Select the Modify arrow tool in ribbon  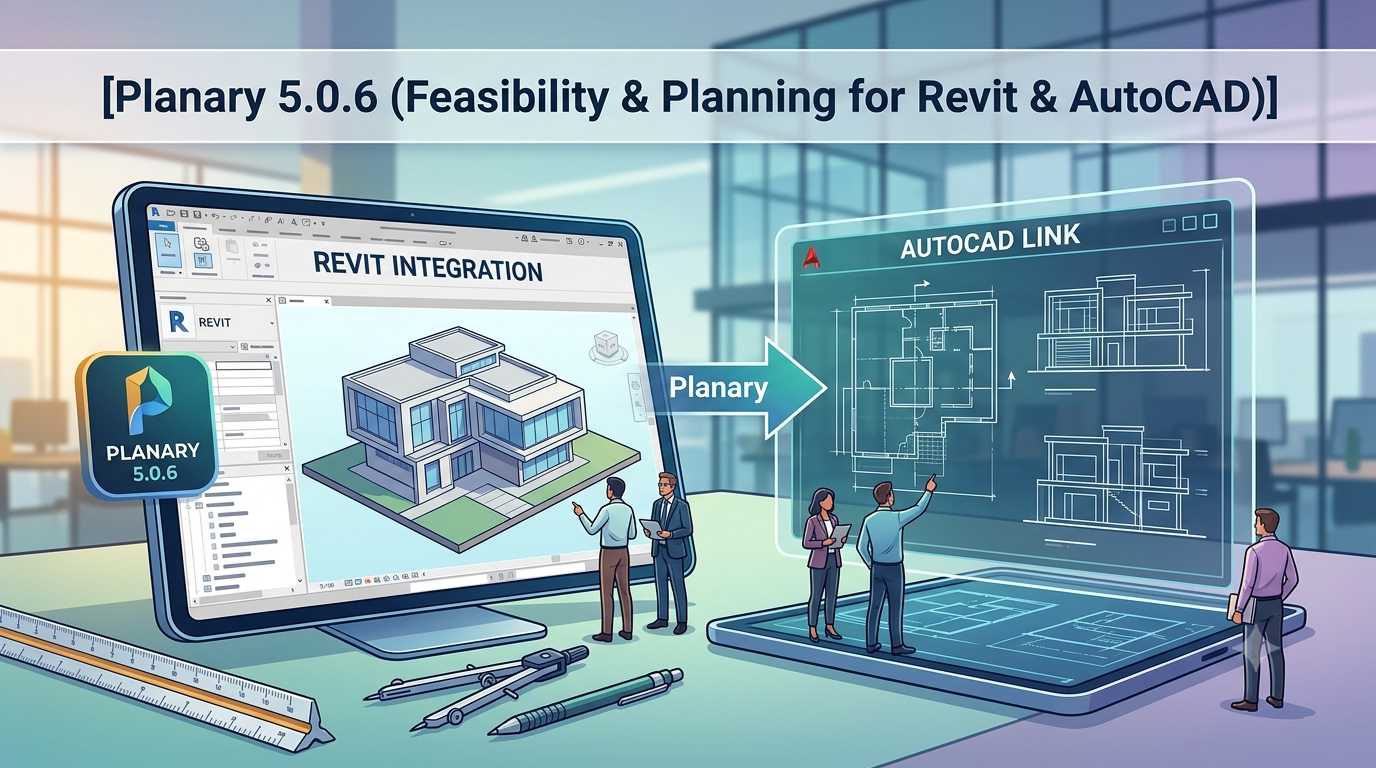pyautogui.click(x=168, y=250)
